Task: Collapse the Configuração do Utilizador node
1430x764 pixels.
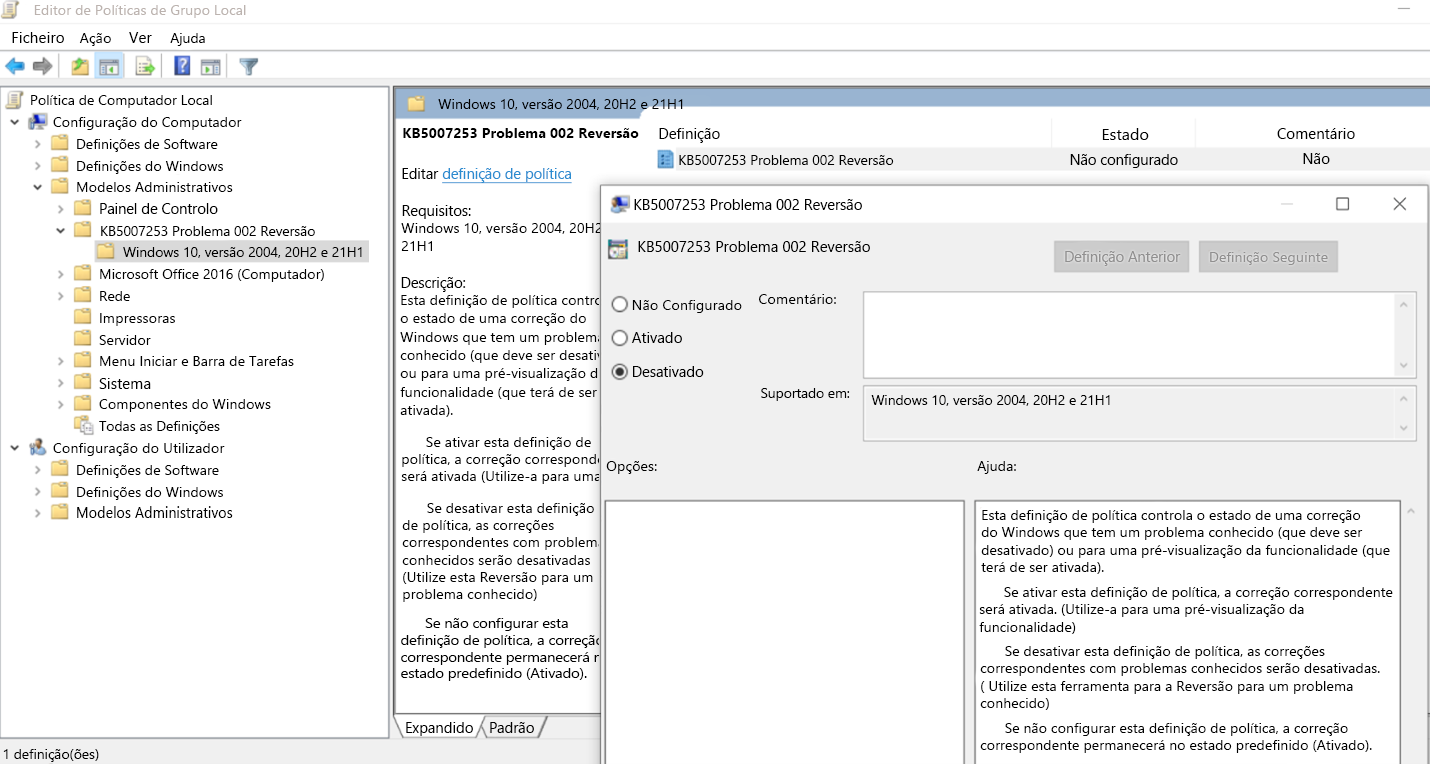Action: (15, 448)
